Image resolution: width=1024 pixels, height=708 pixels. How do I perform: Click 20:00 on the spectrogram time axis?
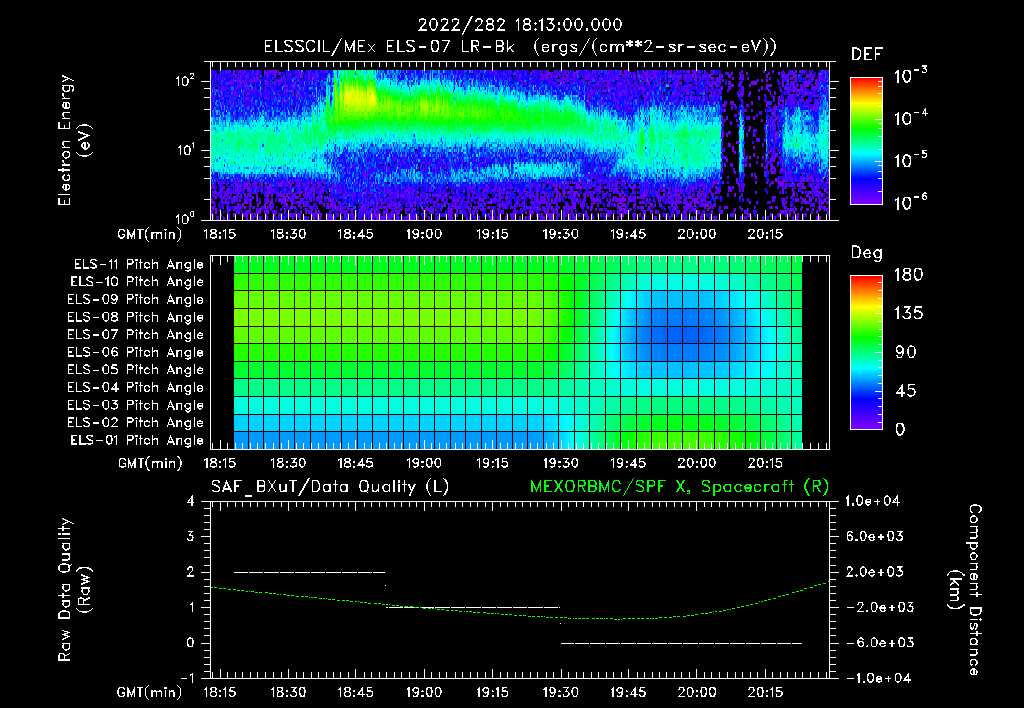point(696,234)
